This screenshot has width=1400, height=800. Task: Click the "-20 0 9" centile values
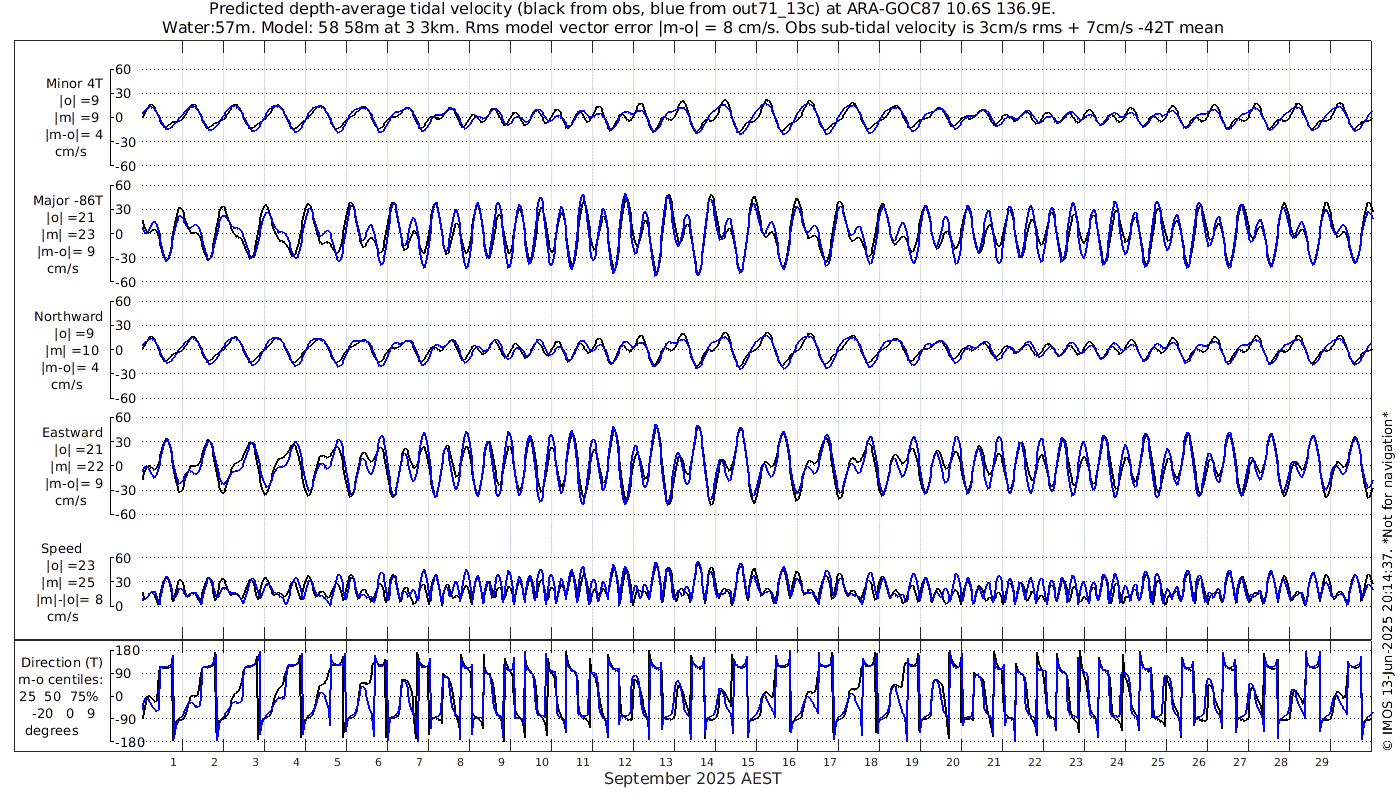click(x=62, y=713)
